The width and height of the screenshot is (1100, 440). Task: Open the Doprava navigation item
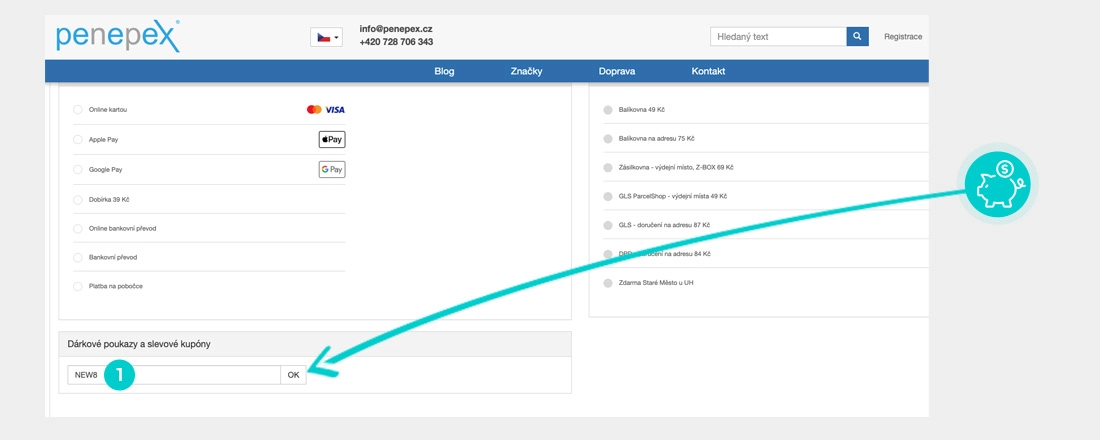click(x=616, y=71)
